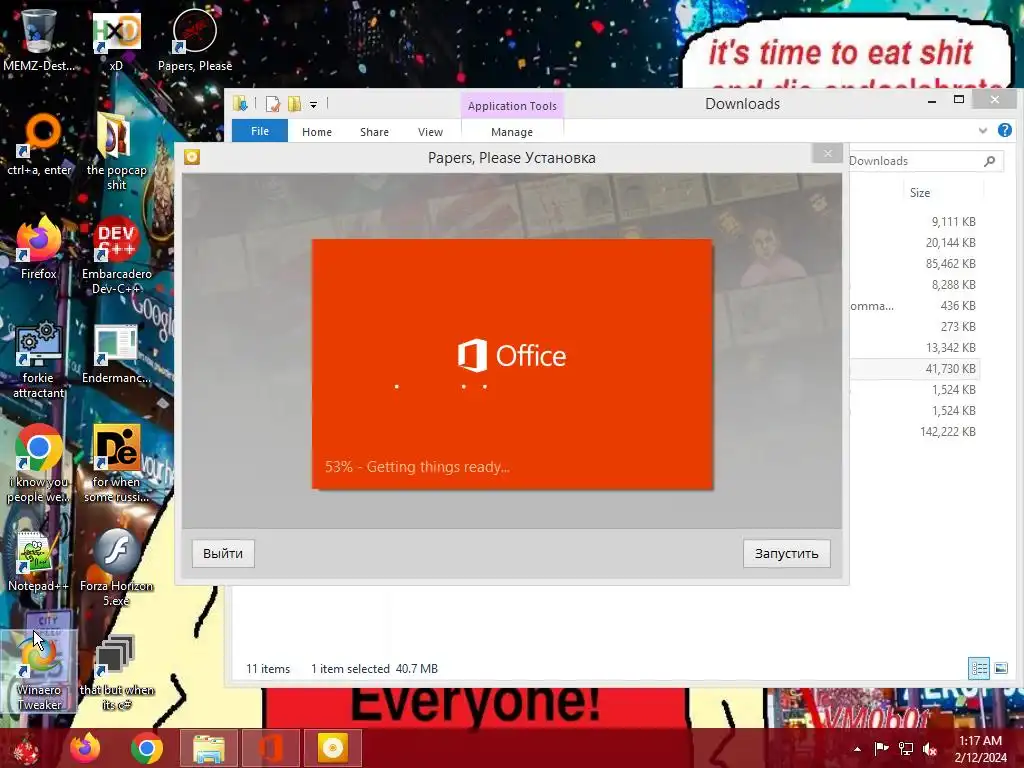Switch to Office installer taskbar button
Screen dimensions: 1024x768
(x=270, y=748)
